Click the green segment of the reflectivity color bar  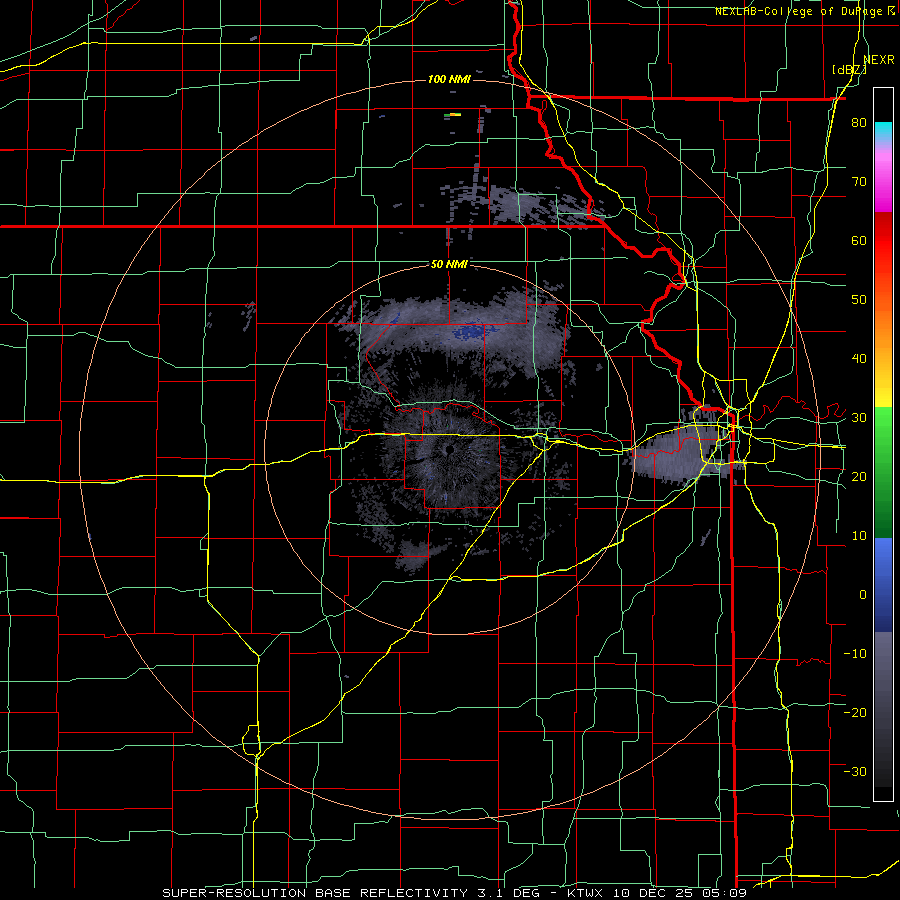(883, 472)
